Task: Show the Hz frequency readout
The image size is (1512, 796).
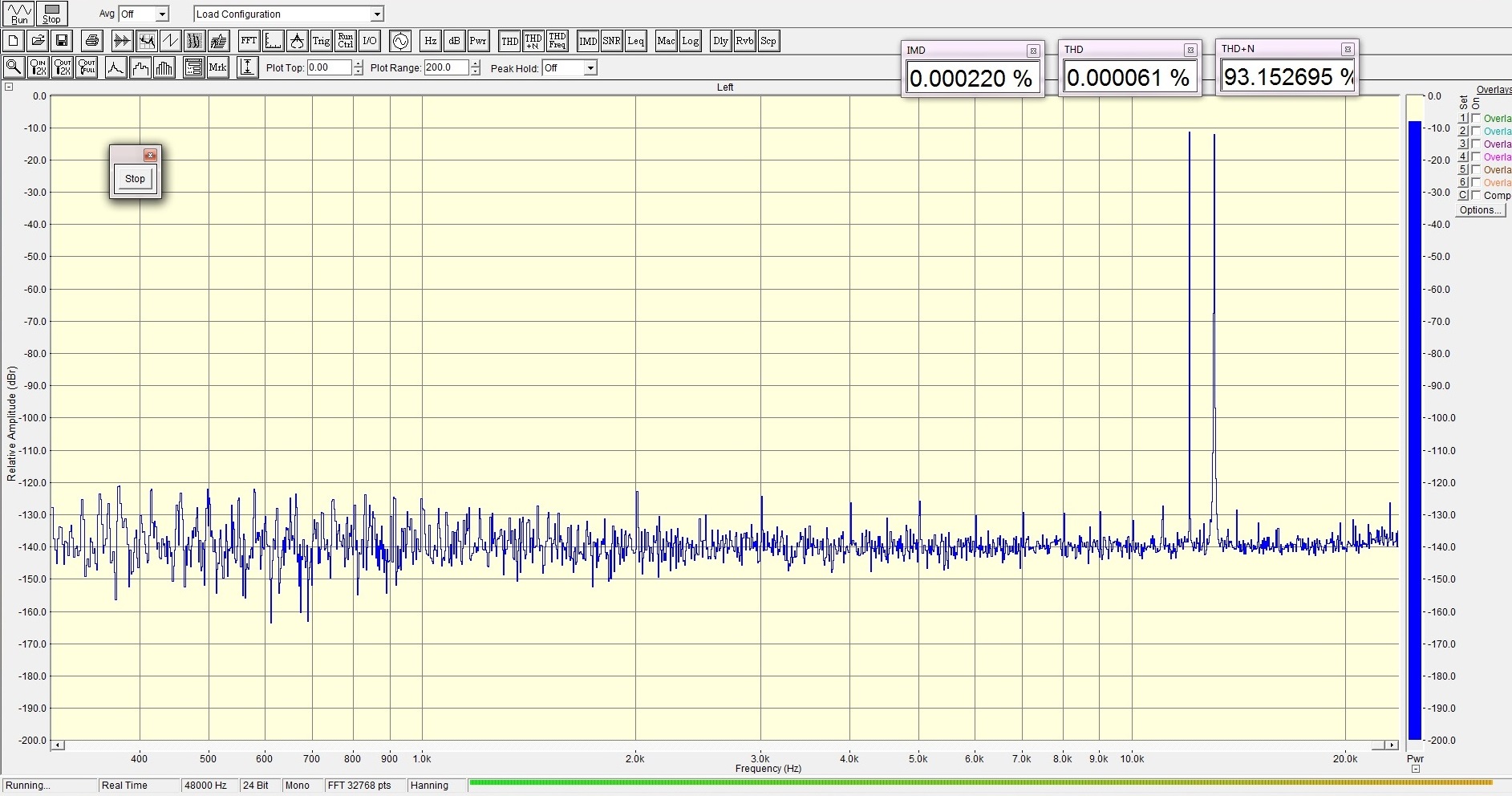Action: tap(430, 41)
